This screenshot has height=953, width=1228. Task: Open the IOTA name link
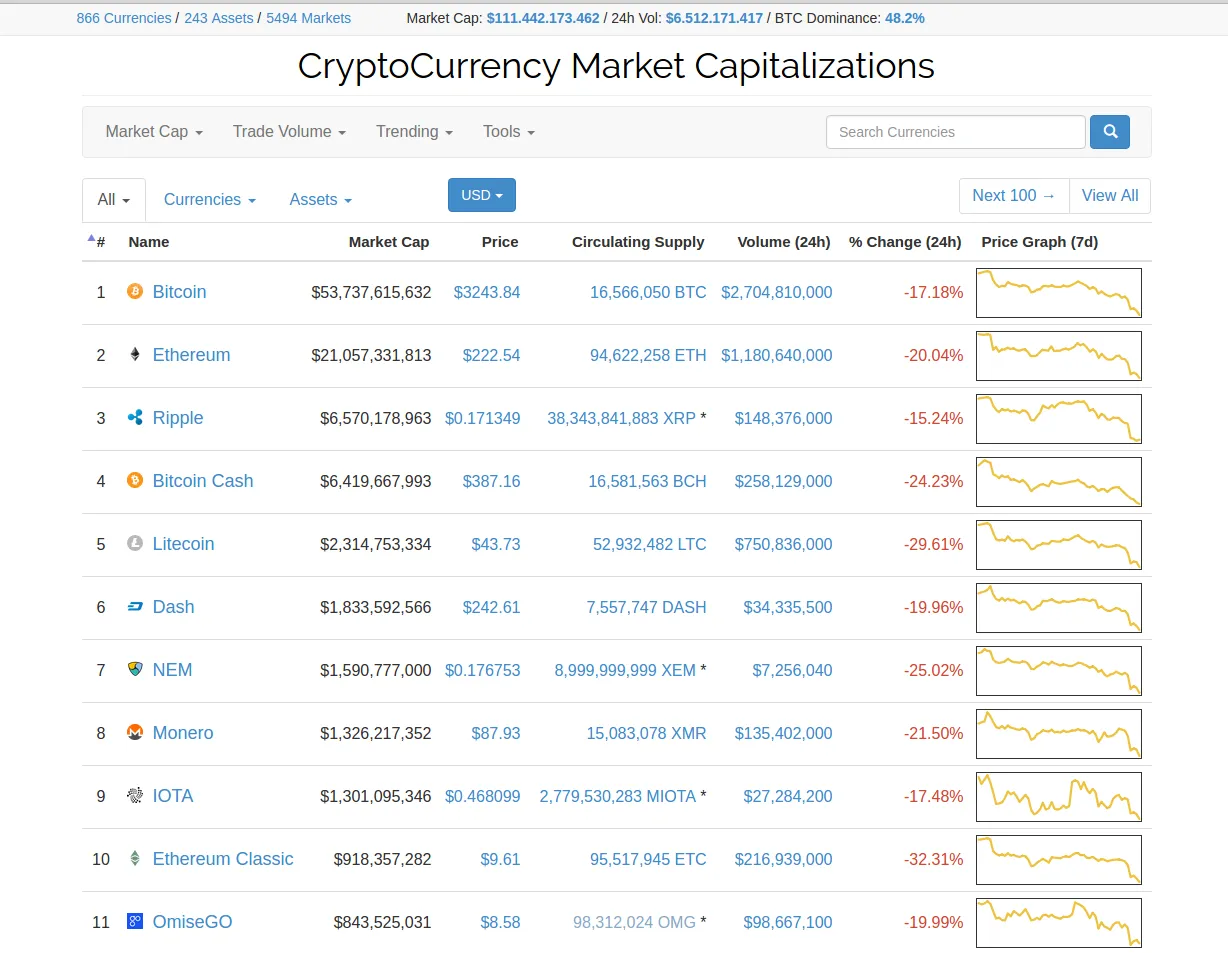[173, 796]
